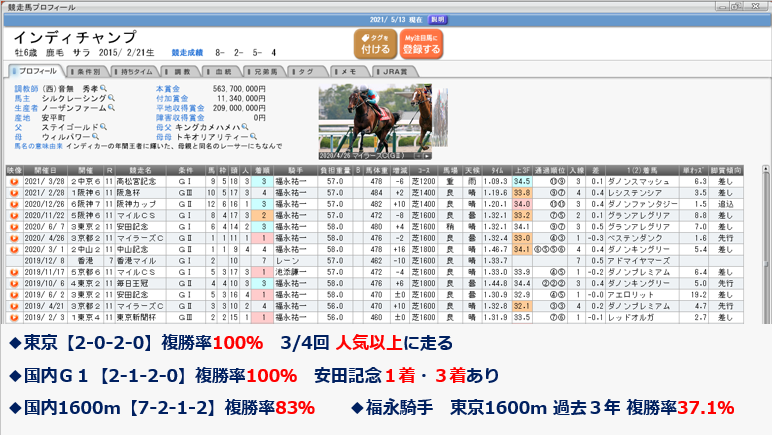This screenshot has height=435, width=772.
Task: Click the 説明 button beside the date
Action: 438,19
